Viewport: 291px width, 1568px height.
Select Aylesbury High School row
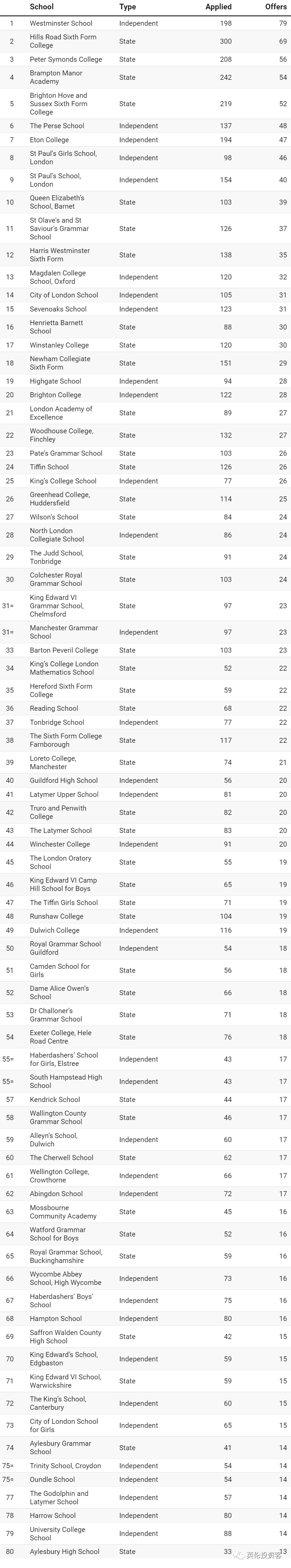pos(145,1551)
